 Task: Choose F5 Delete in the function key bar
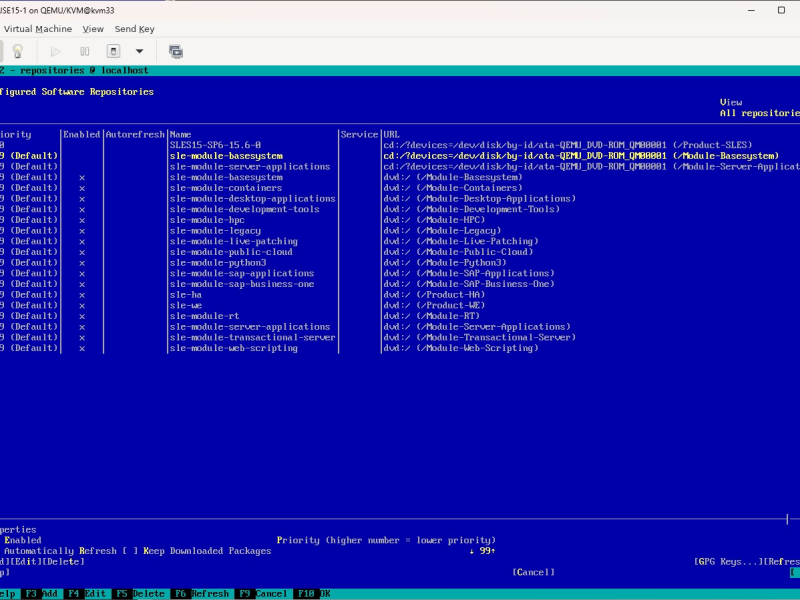(139, 594)
